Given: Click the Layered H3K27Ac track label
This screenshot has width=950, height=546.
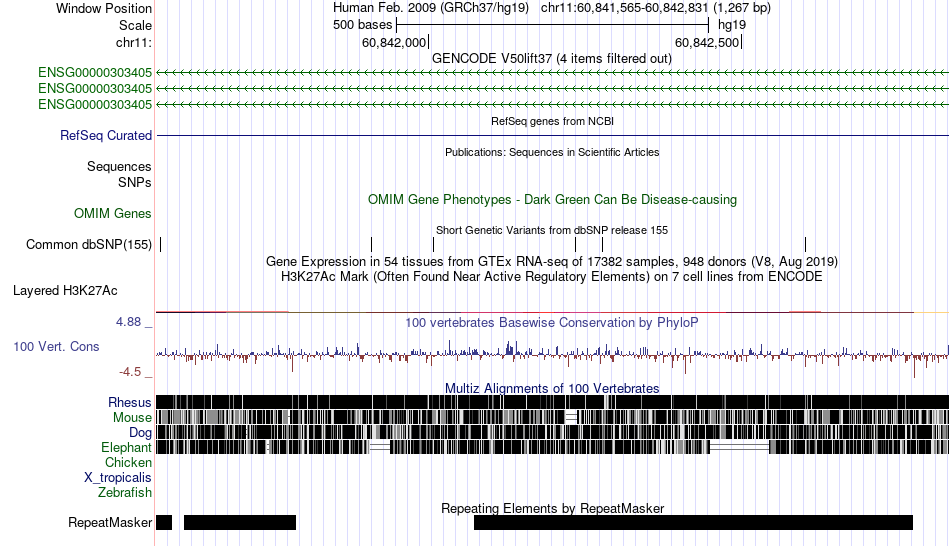Looking at the screenshot, I should [65, 290].
